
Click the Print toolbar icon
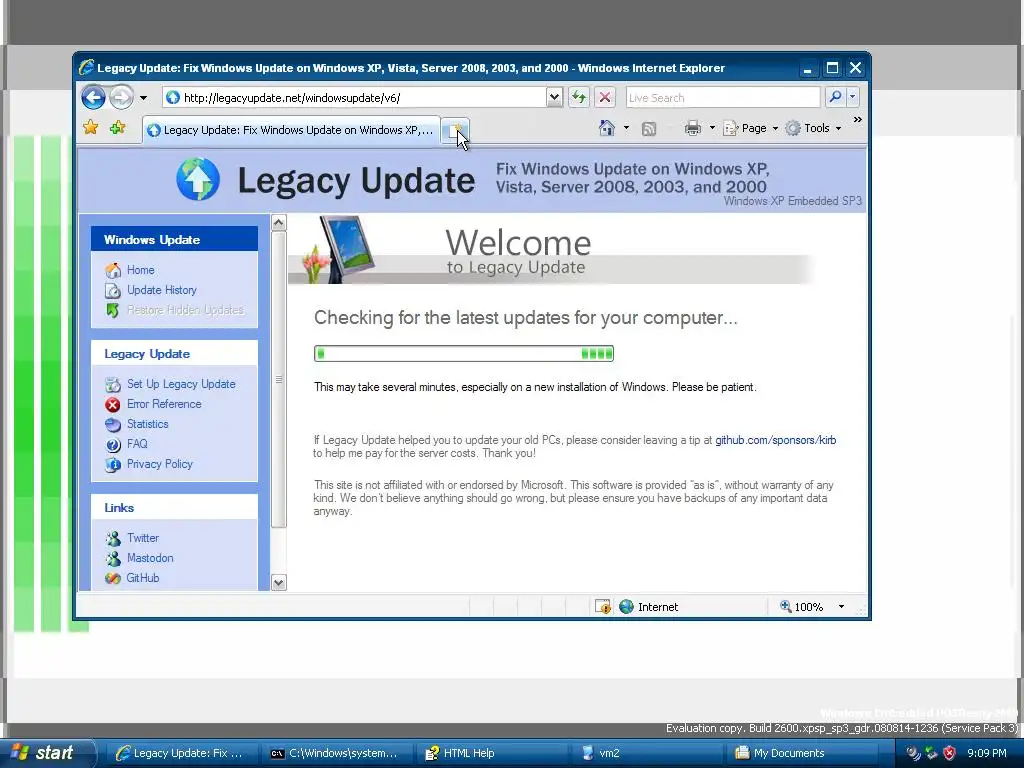[692, 128]
